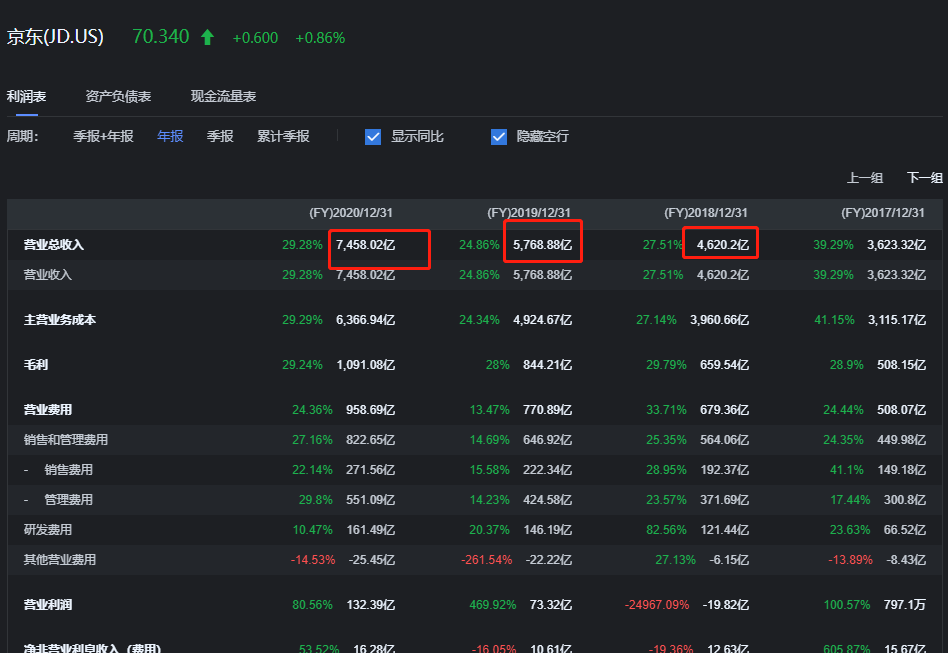Select the 利润表 tab
Image resolution: width=948 pixels, height=653 pixels.
26,97
